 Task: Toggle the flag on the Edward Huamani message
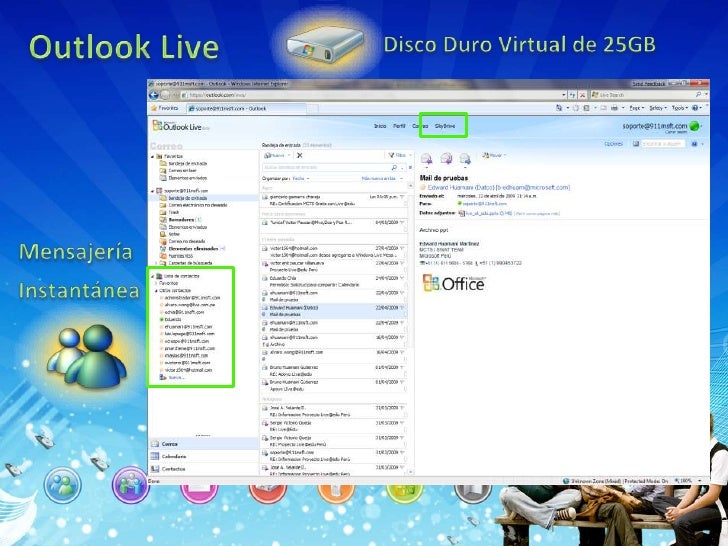point(403,308)
